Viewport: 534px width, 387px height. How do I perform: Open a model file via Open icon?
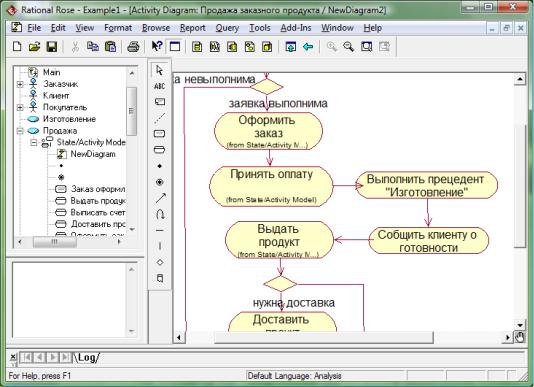34,46
